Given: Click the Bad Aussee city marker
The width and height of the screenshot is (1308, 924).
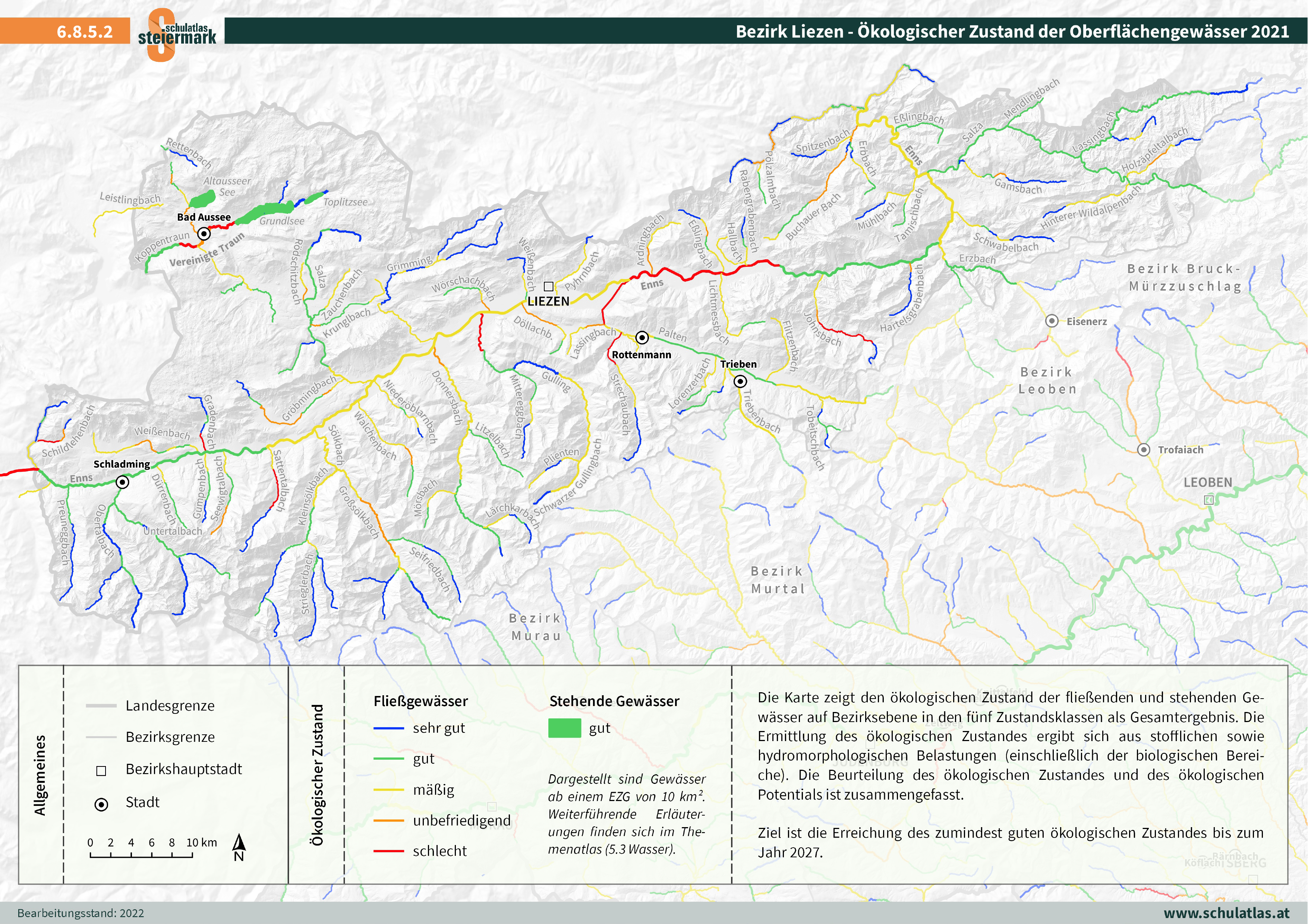Looking at the screenshot, I should coord(204,233).
